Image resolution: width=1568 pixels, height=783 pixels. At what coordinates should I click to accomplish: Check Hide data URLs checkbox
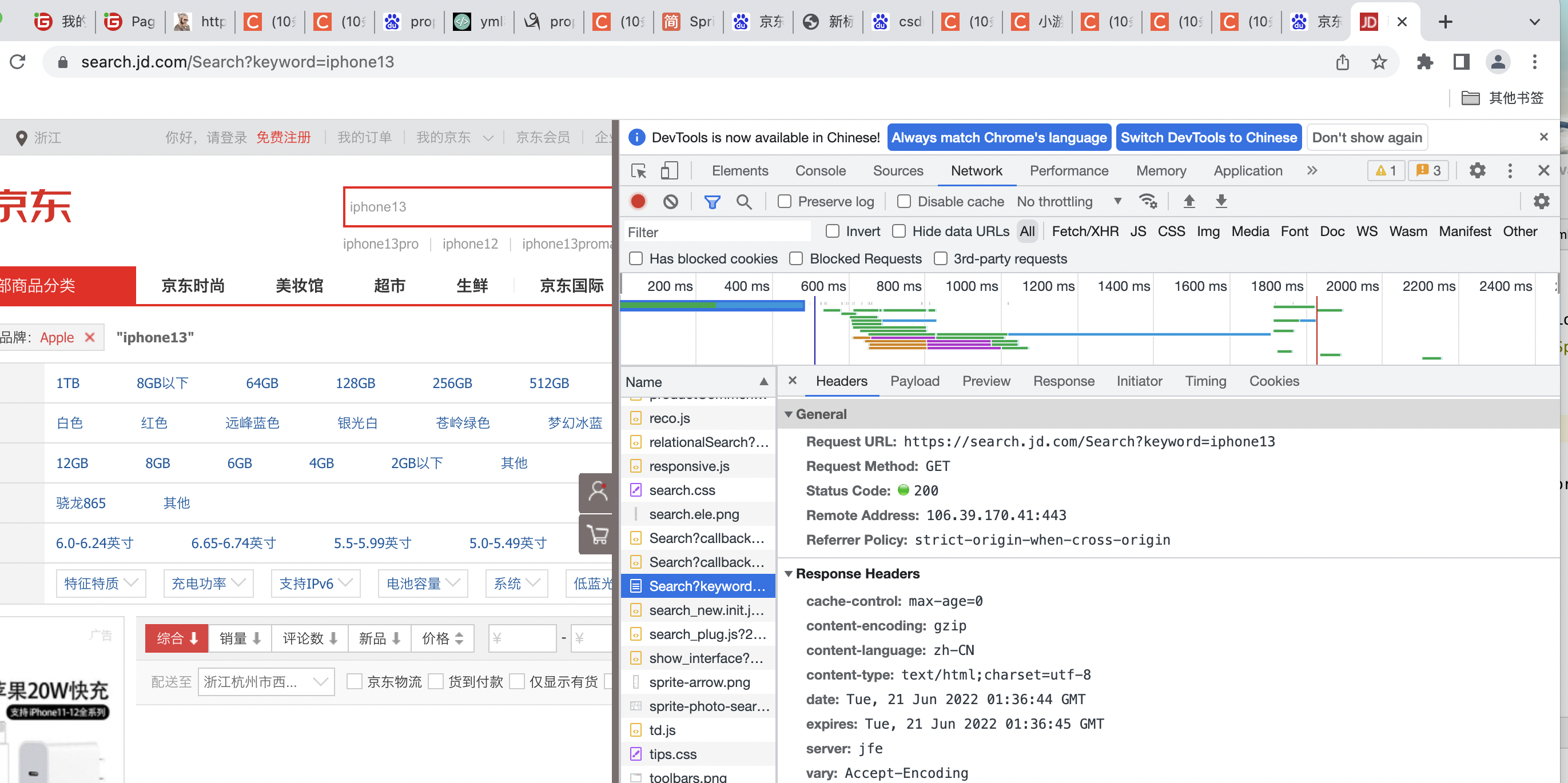(899, 231)
